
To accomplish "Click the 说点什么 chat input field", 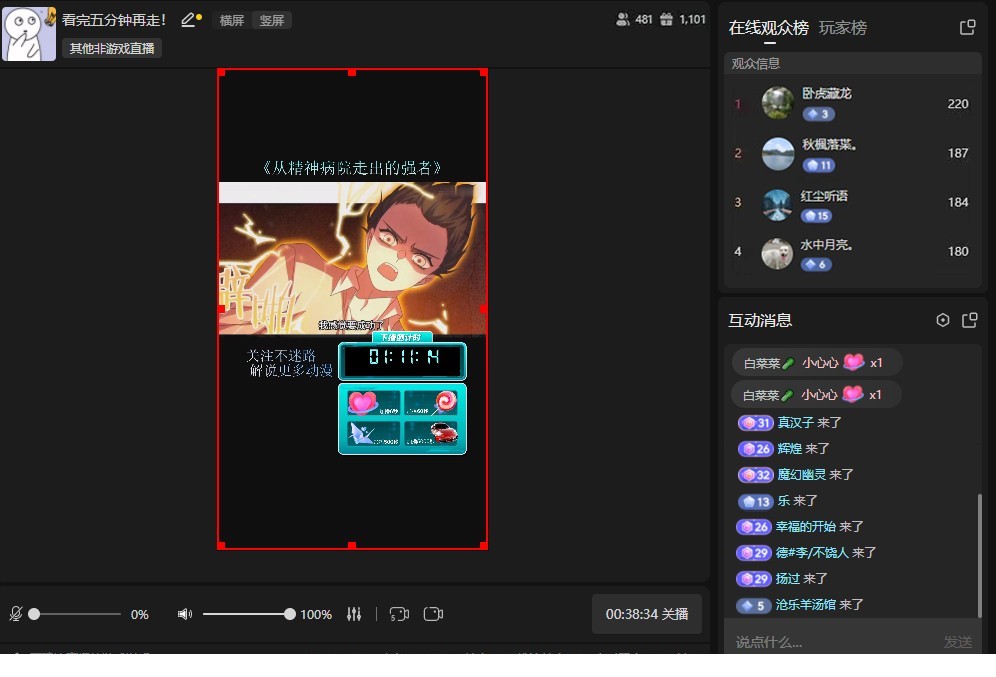I will [x=832, y=641].
